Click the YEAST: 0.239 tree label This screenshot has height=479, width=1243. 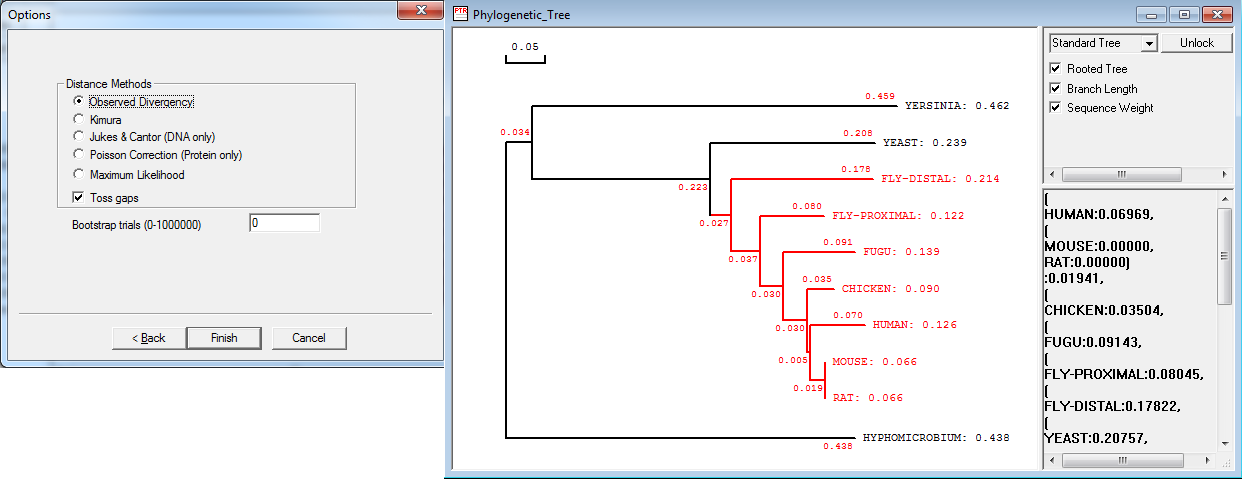[924, 143]
